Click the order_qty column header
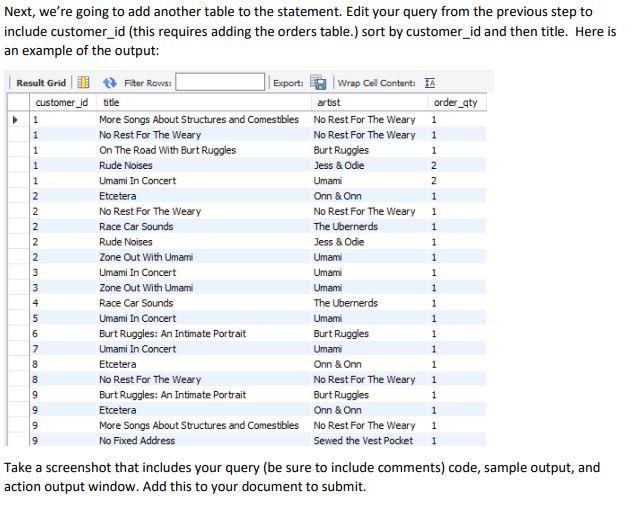Screen dimensions: 632x505 pyautogui.click(x=457, y=102)
